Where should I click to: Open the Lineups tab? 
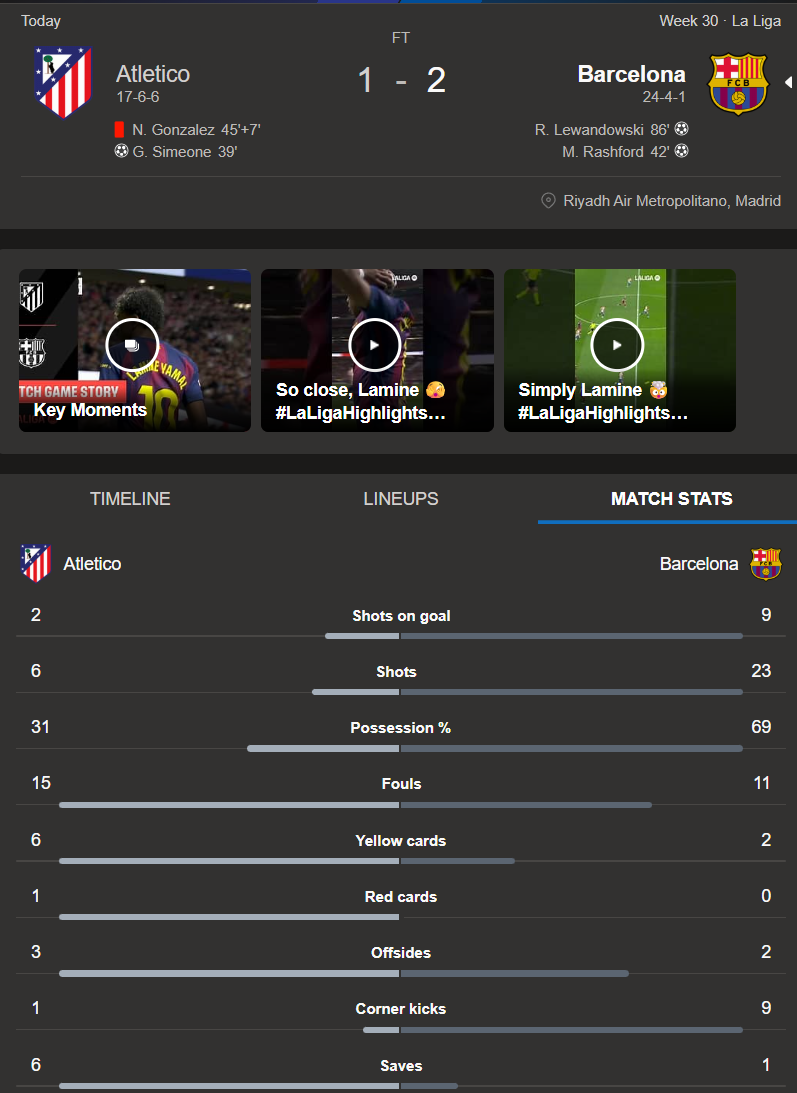click(400, 499)
